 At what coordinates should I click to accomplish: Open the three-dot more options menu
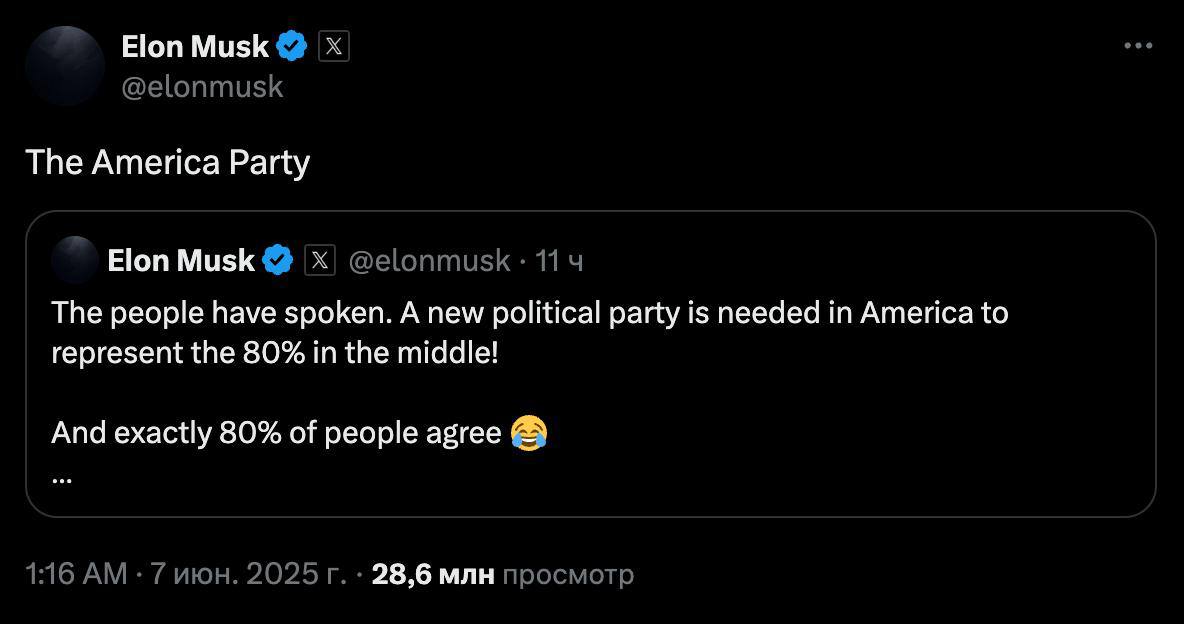click(x=1138, y=46)
